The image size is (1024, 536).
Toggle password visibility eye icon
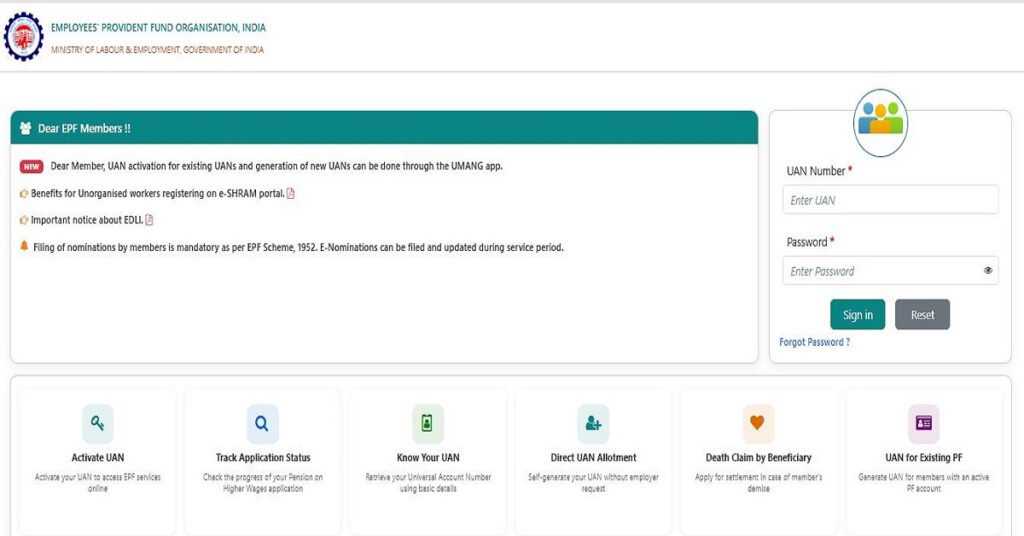tap(987, 270)
